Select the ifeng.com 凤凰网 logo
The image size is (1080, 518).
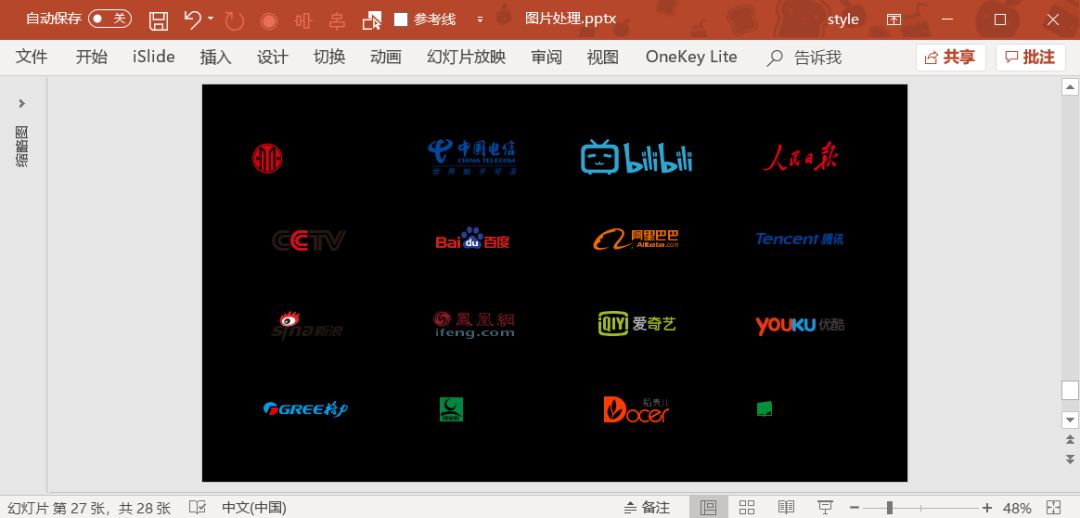474,324
